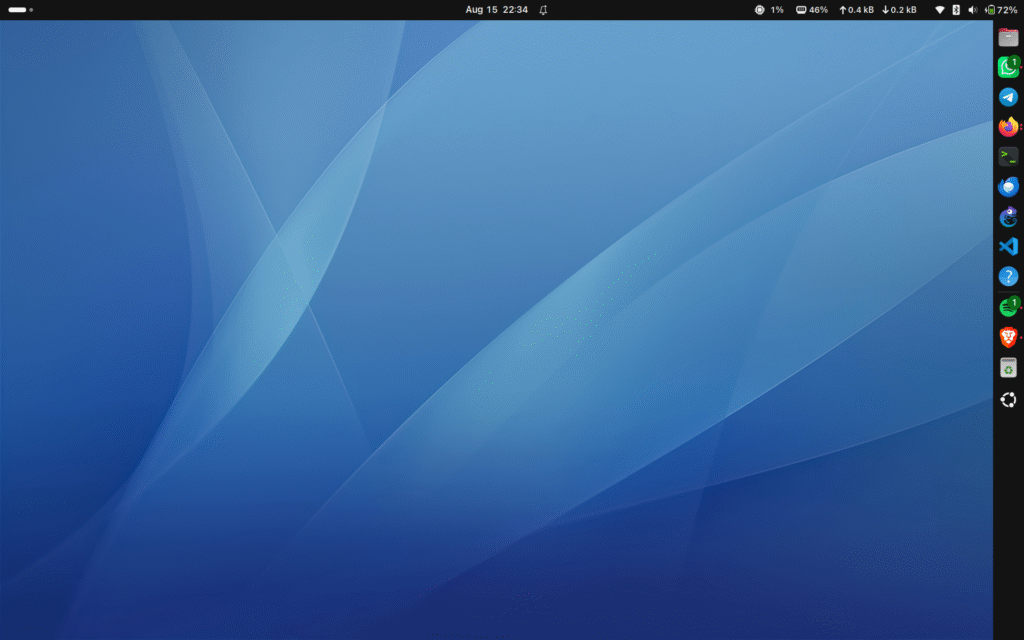1024x640 pixels.
Task: Open the software updater from the dock
Action: click(1008, 366)
